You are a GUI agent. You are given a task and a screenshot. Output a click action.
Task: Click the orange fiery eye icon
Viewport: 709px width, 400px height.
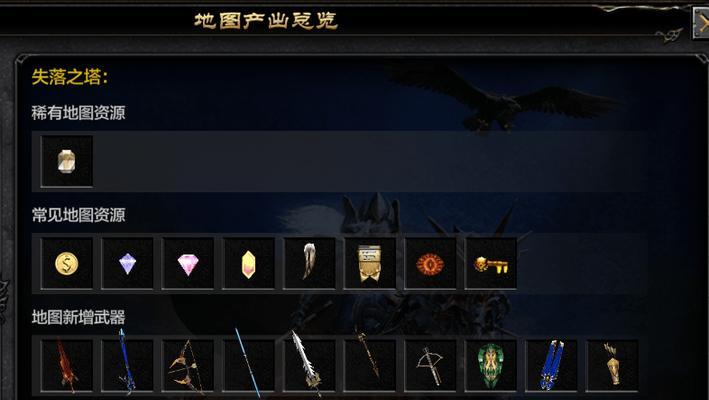(430, 264)
